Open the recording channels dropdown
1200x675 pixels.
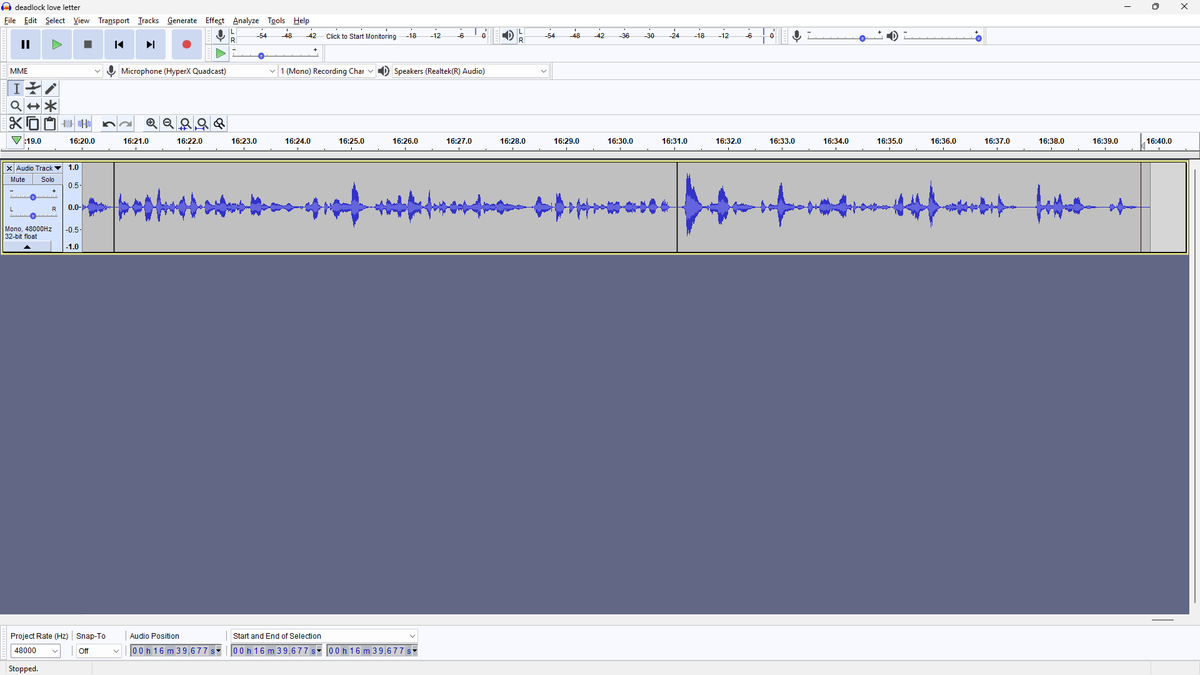(327, 71)
